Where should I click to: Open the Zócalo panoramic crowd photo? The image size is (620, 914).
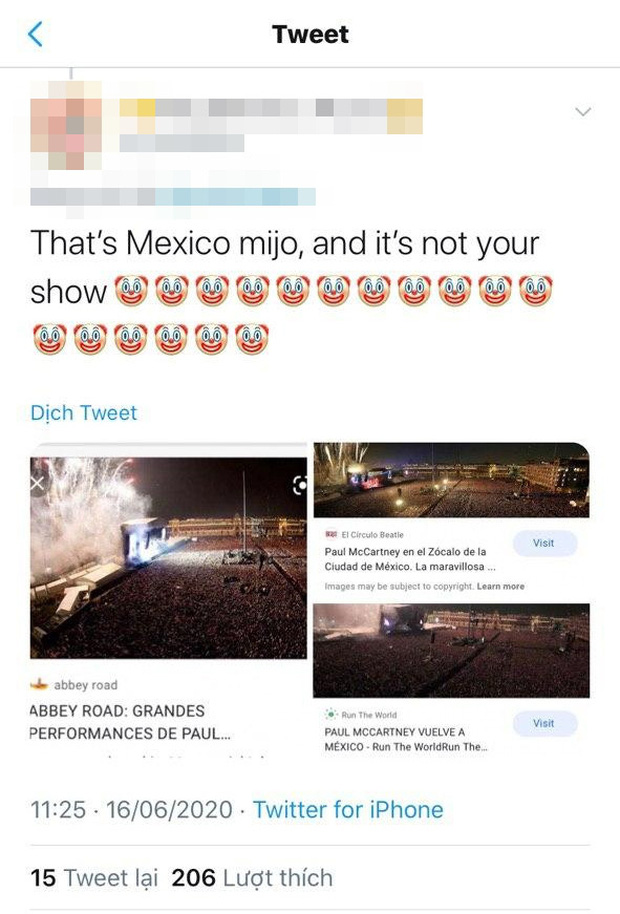click(x=451, y=480)
